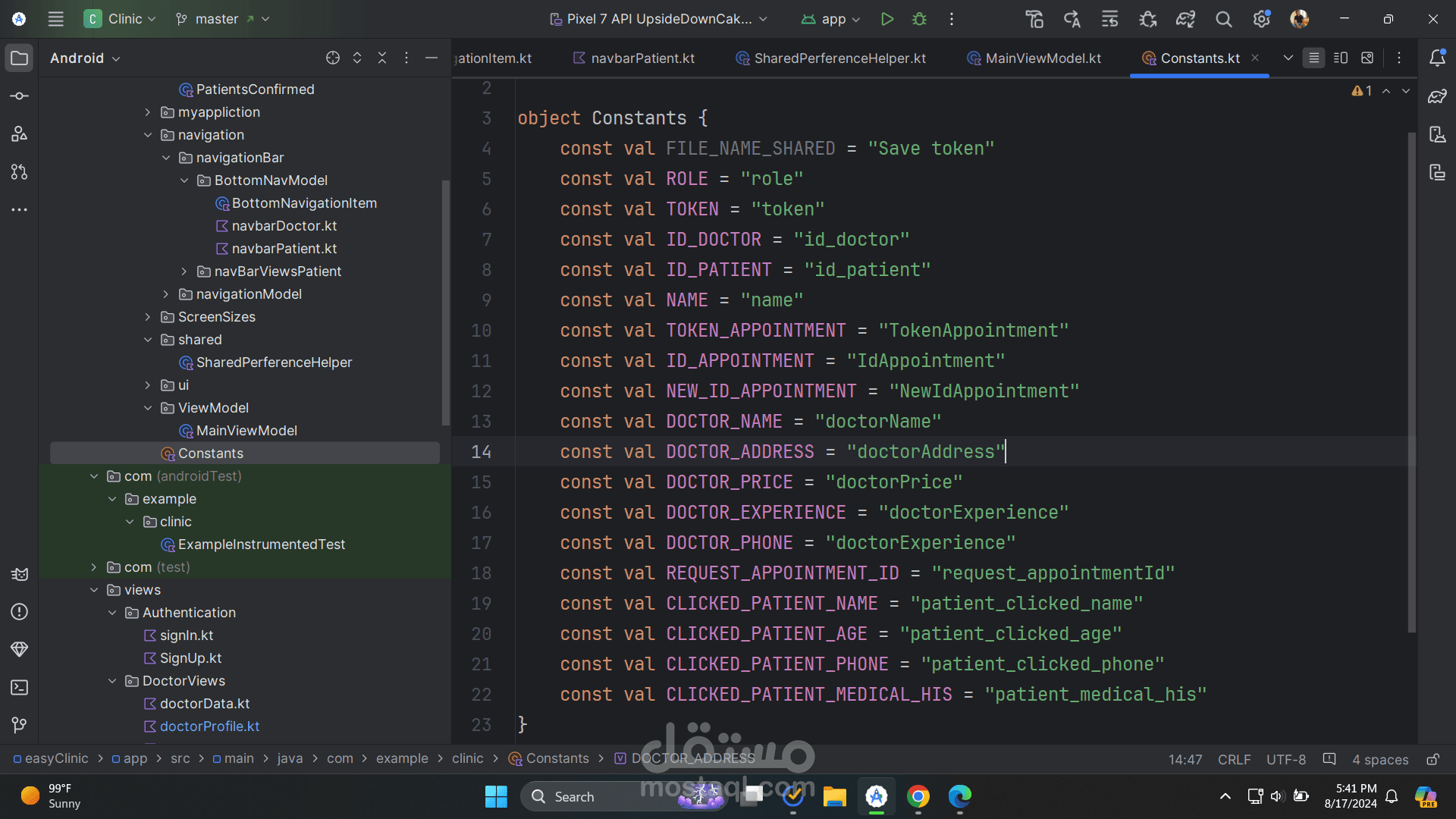This screenshot has height=819, width=1456.
Task: Open the Logcat tool window
Action: click(x=20, y=574)
